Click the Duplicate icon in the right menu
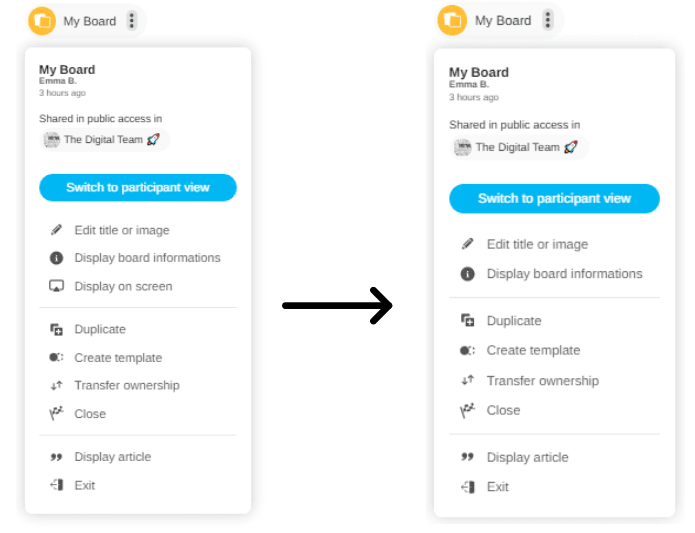The height and width of the screenshot is (533, 695). click(467, 321)
